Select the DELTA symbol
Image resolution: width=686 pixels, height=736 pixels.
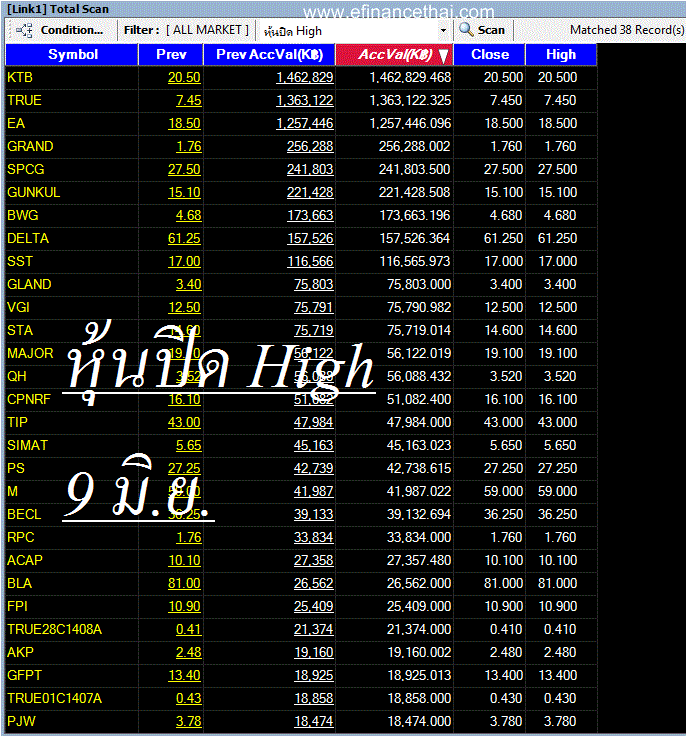(28, 238)
